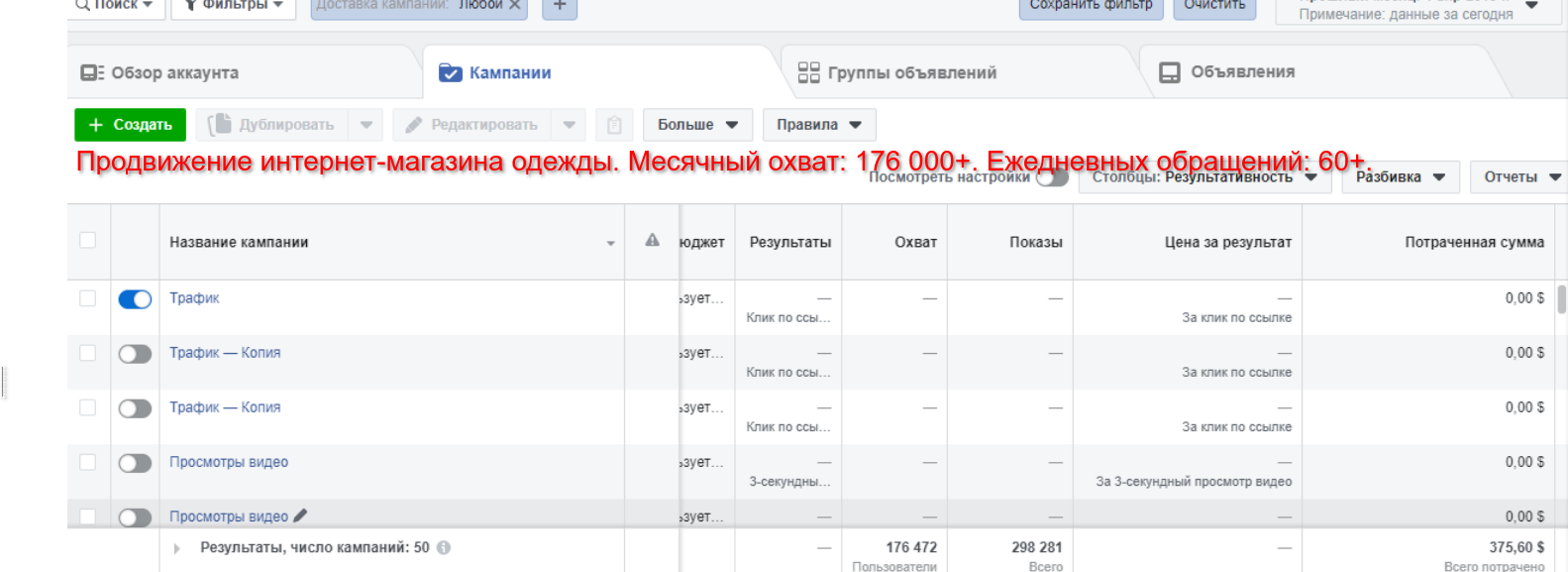The width and height of the screenshot is (1568, 572).
Task: Open Столбцы: Результативность dropdown
Action: tap(1204, 177)
